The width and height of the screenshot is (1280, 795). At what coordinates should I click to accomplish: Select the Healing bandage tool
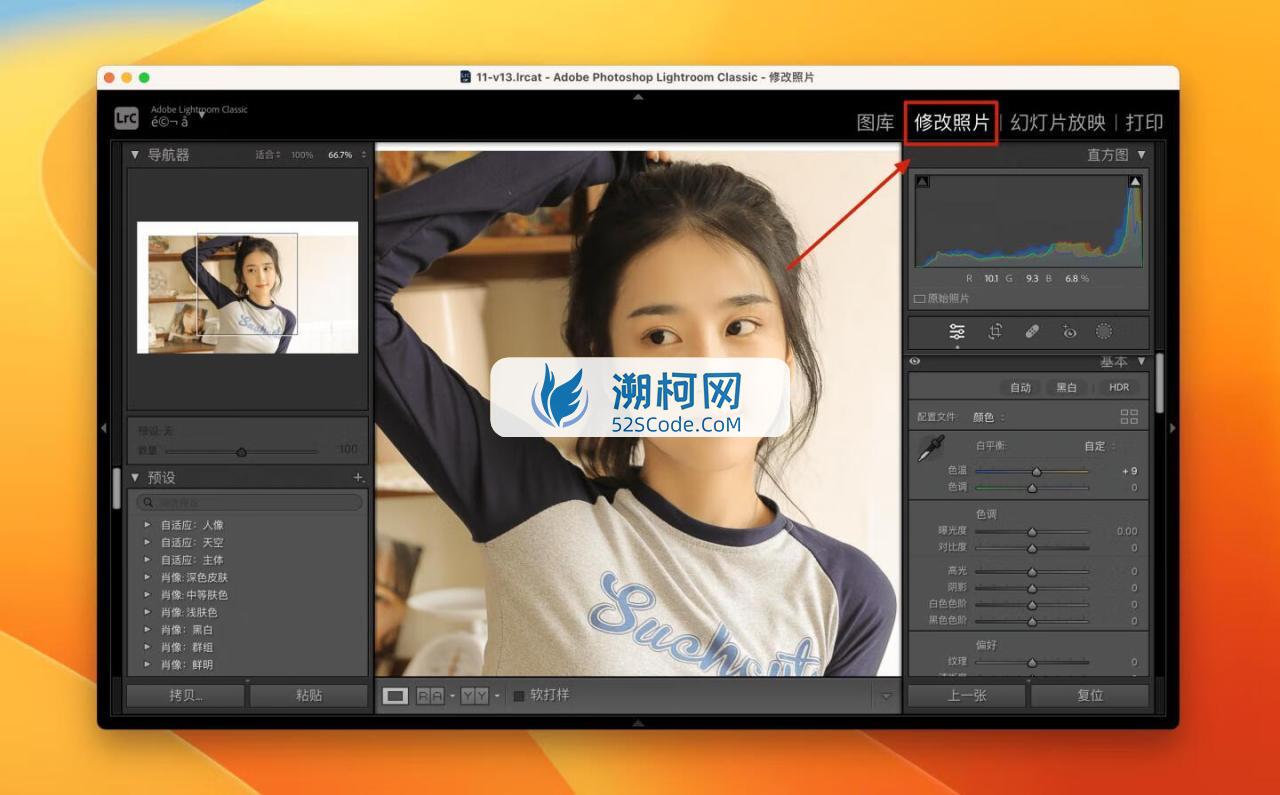[x=1032, y=332]
